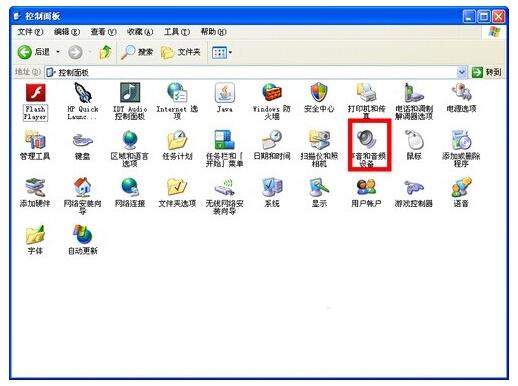Go up one folder level

(105, 52)
